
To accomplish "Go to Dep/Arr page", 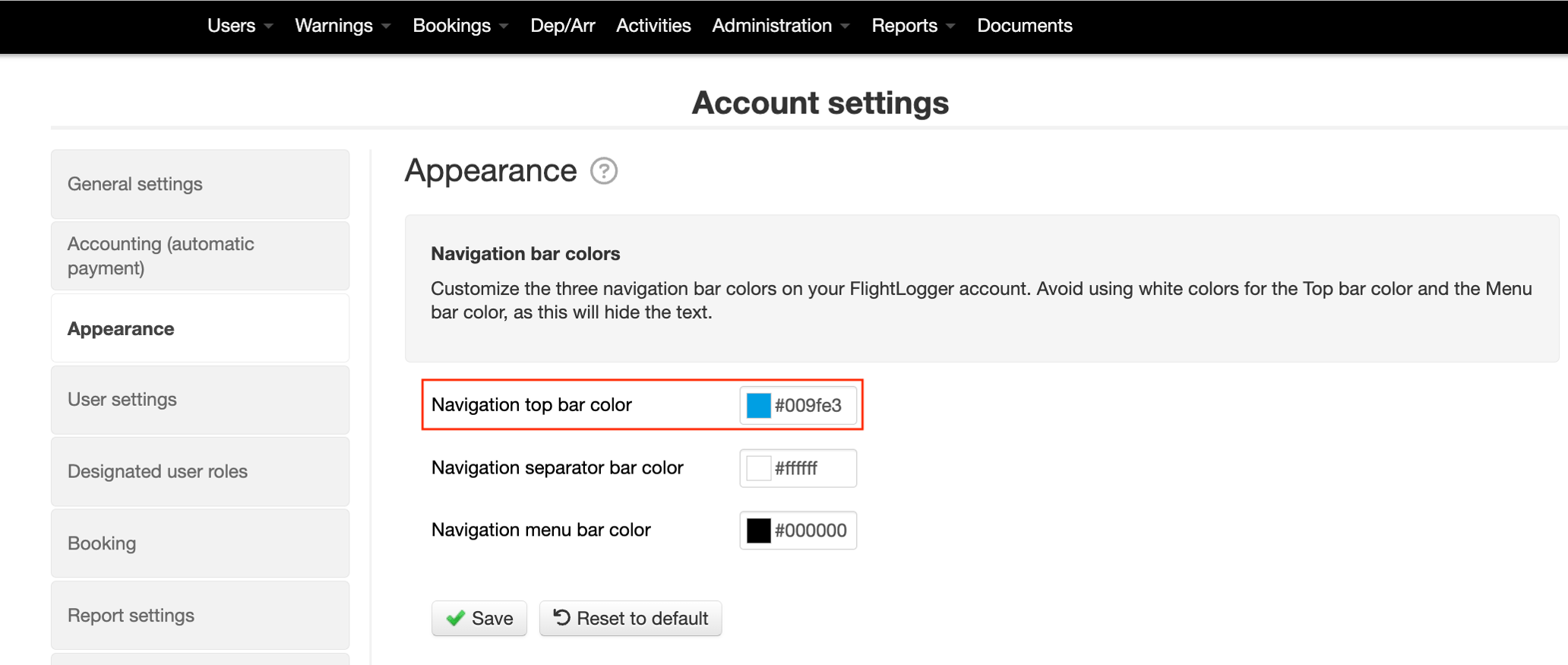I will [562, 26].
